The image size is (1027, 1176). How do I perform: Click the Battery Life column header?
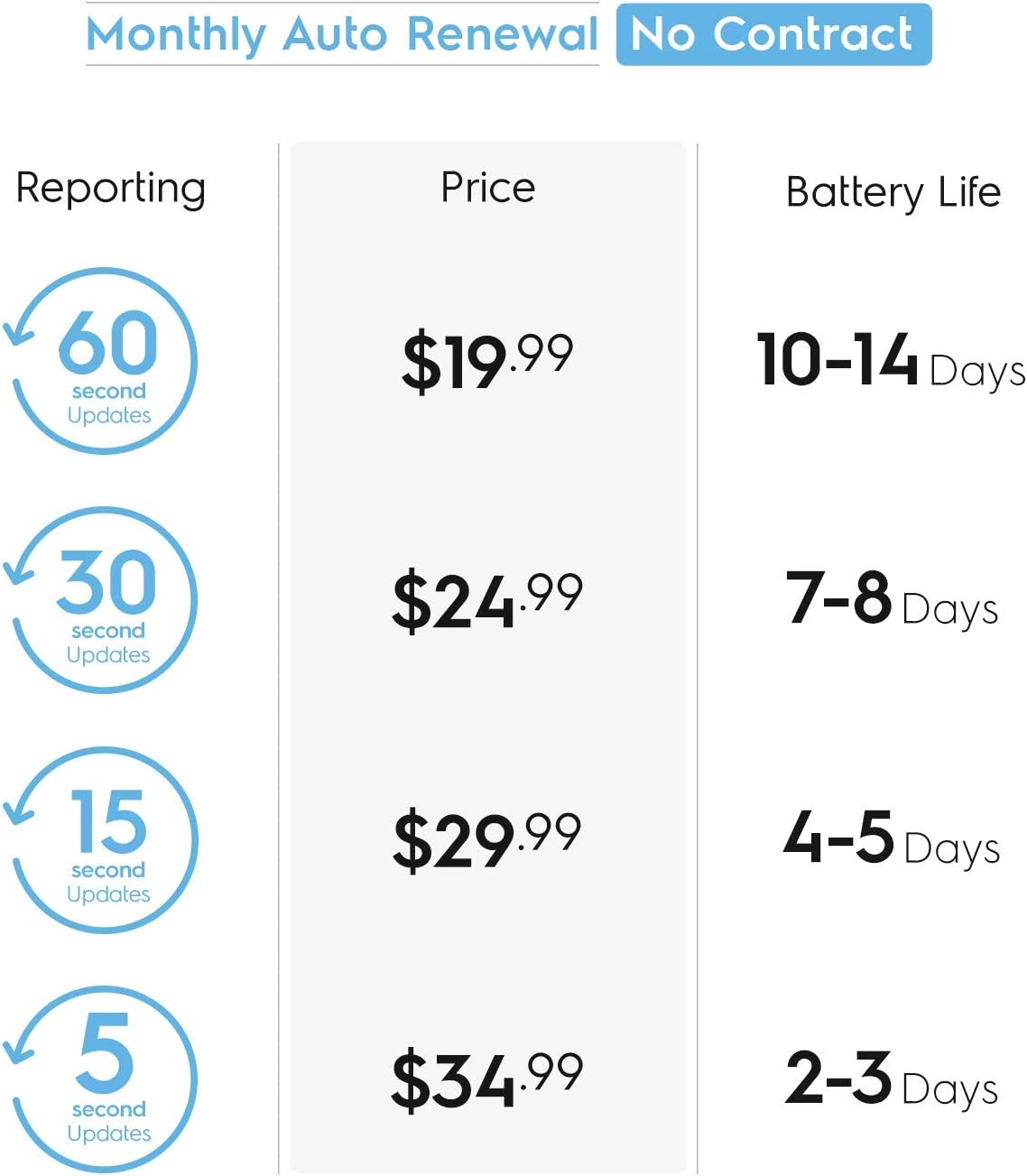(893, 192)
